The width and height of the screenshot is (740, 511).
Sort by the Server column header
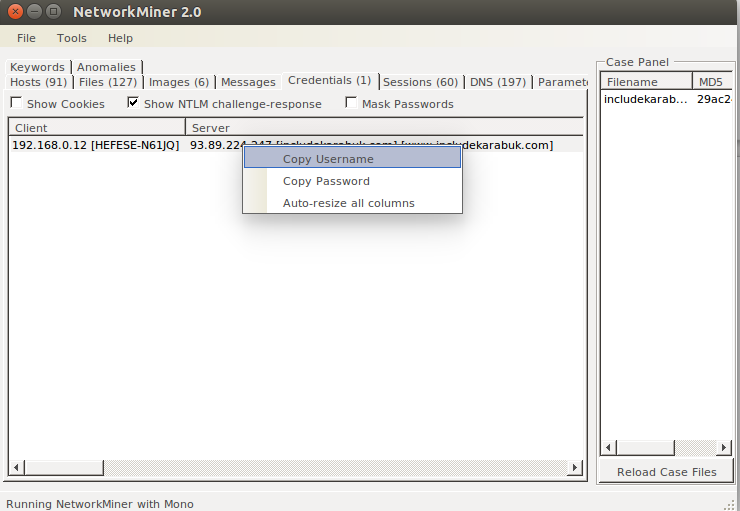point(385,128)
